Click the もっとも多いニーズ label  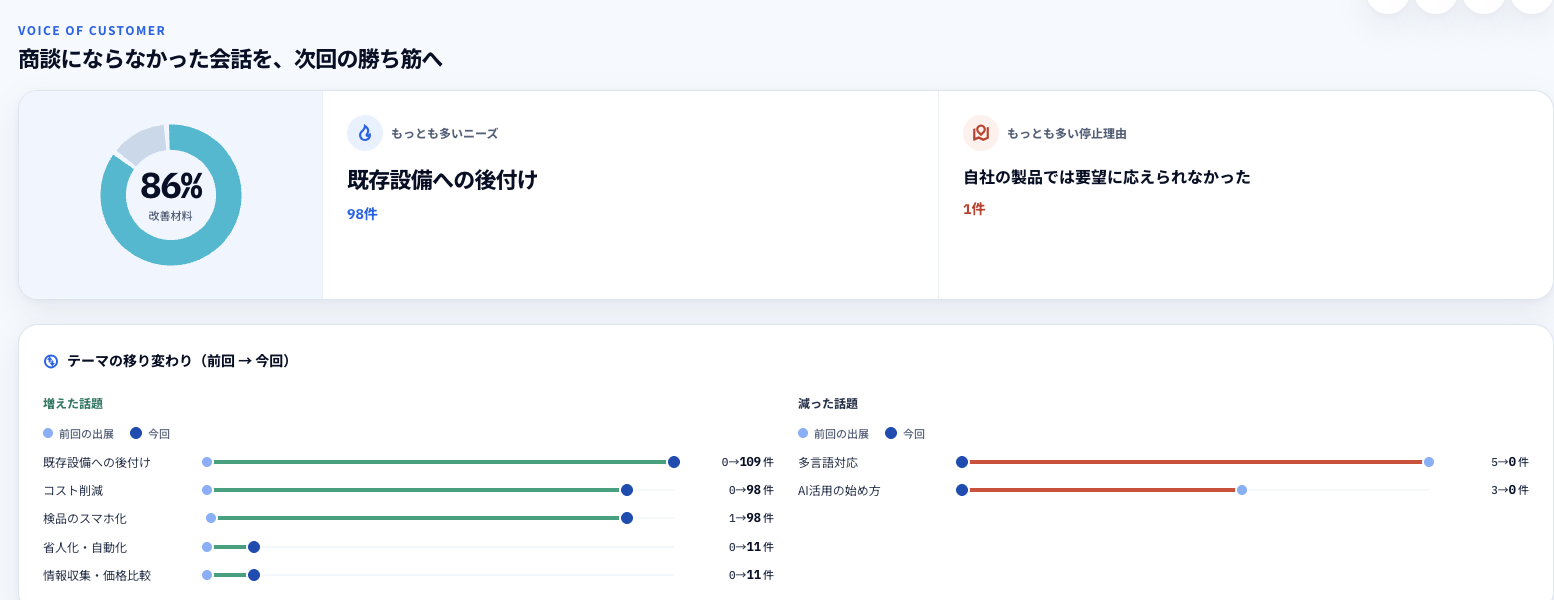[x=444, y=133]
